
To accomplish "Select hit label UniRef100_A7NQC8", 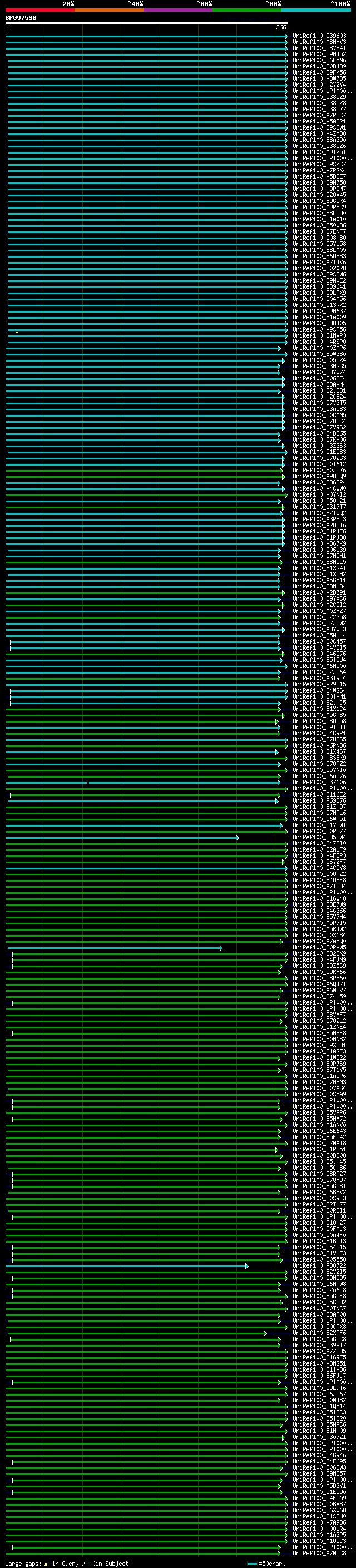I will pos(319,1554).
